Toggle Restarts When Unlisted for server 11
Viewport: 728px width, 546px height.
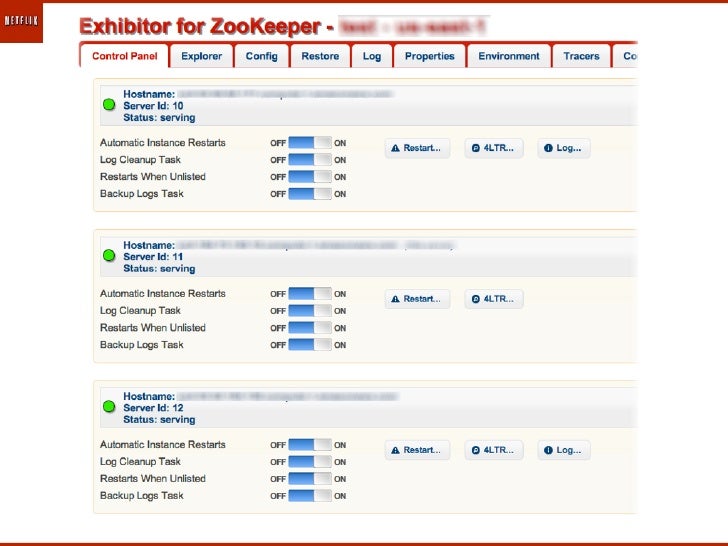pos(310,328)
